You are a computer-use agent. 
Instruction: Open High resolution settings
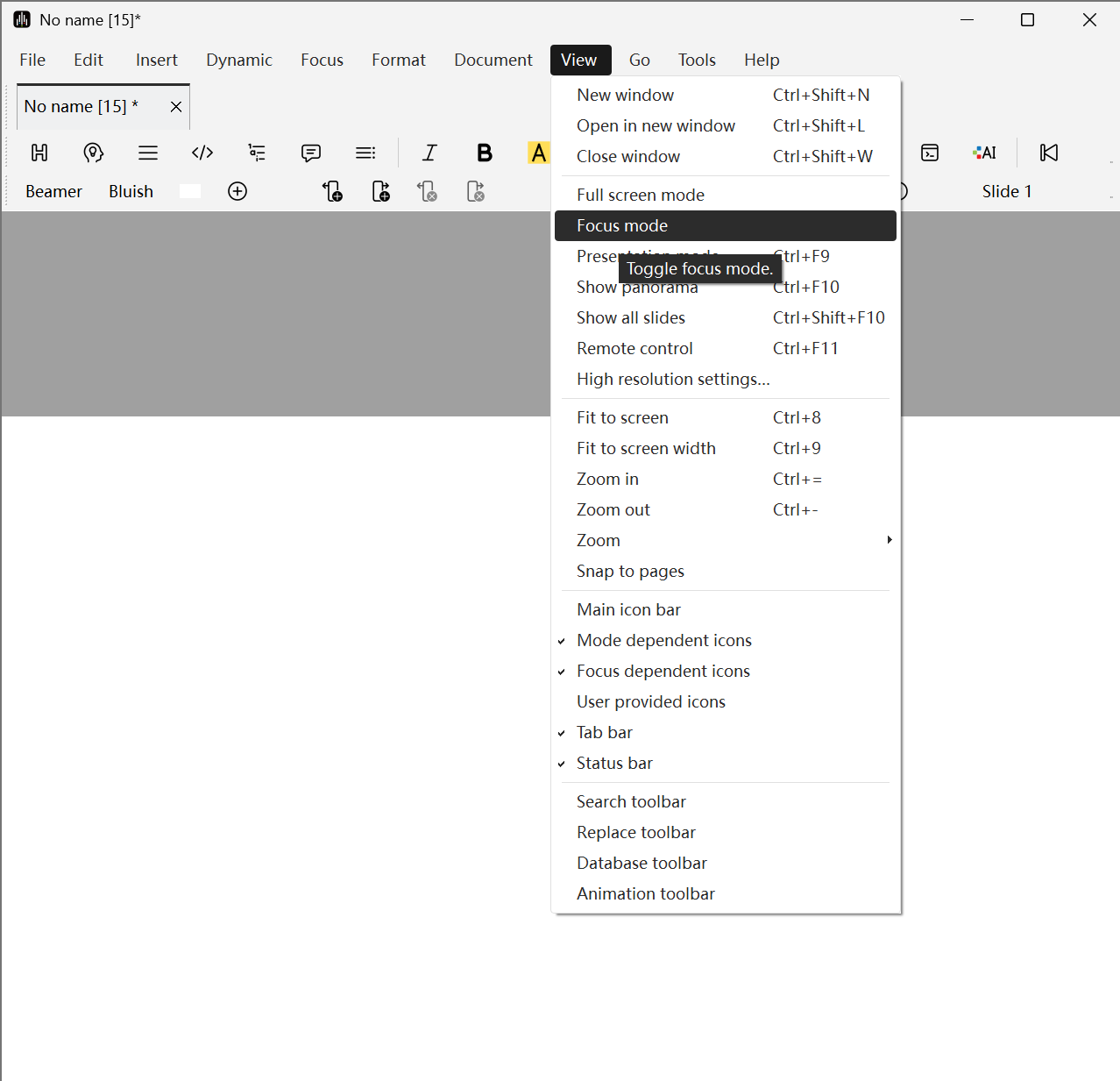tap(672, 379)
